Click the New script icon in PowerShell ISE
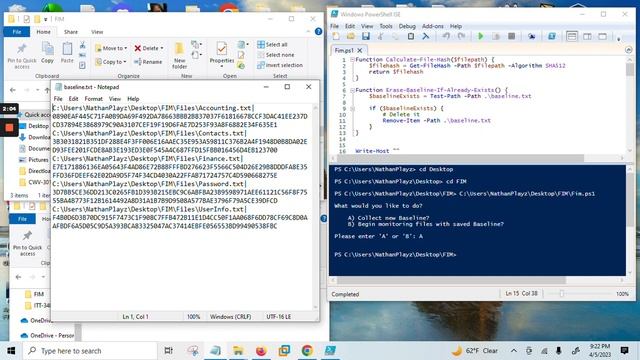Image resolution: width=640 pixels, height=360 pixels. point(336,36)
